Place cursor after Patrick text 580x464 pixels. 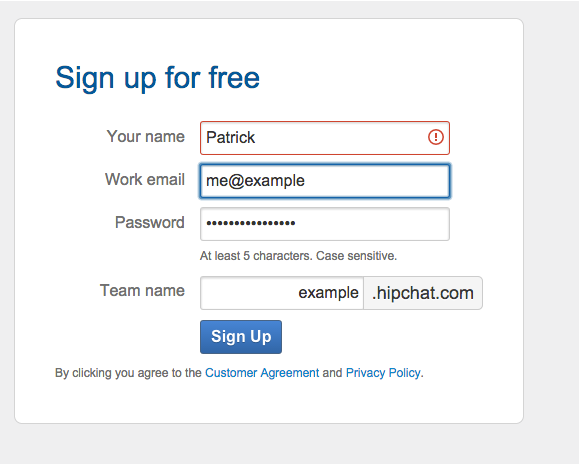(256, 138)
